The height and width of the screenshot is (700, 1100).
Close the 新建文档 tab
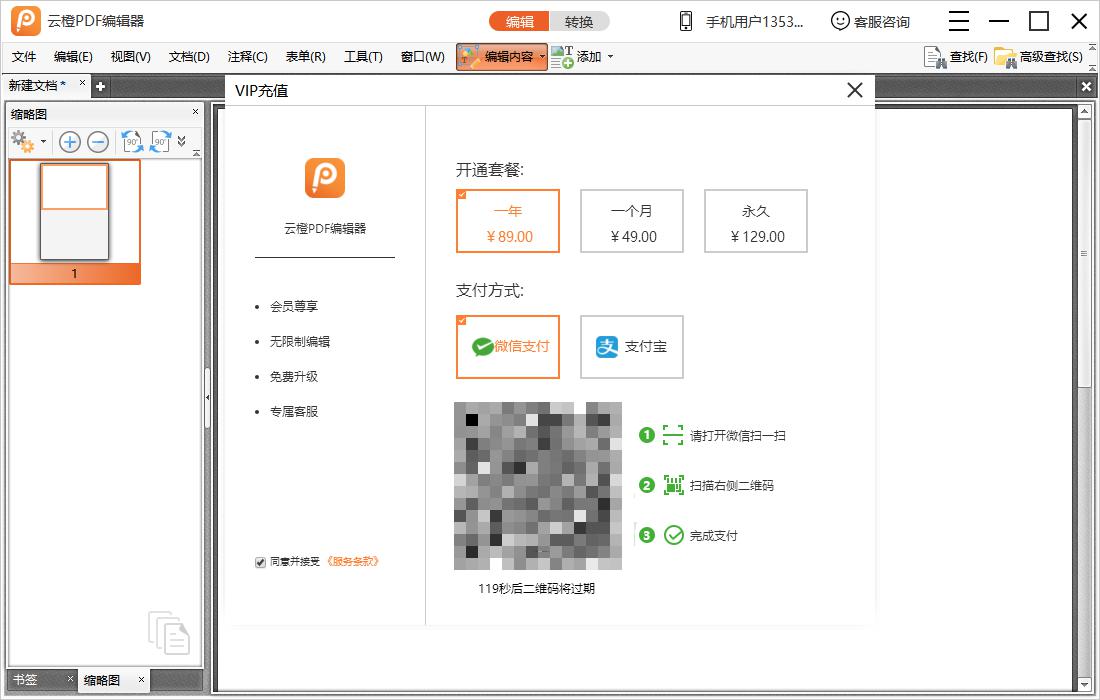[x=82, y=83]
